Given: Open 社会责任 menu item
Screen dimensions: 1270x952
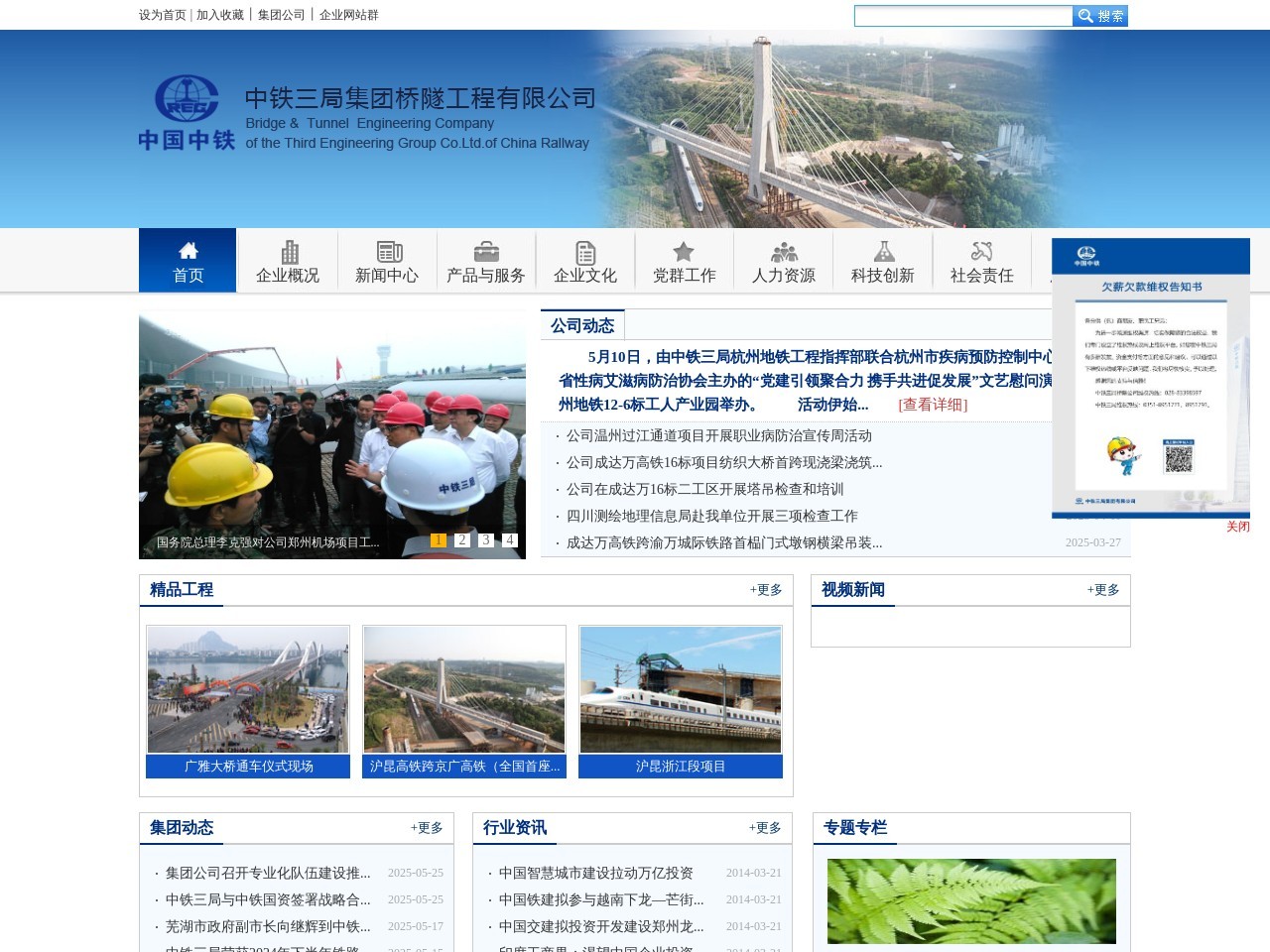Looking at the screenshot, I should 982,276.
